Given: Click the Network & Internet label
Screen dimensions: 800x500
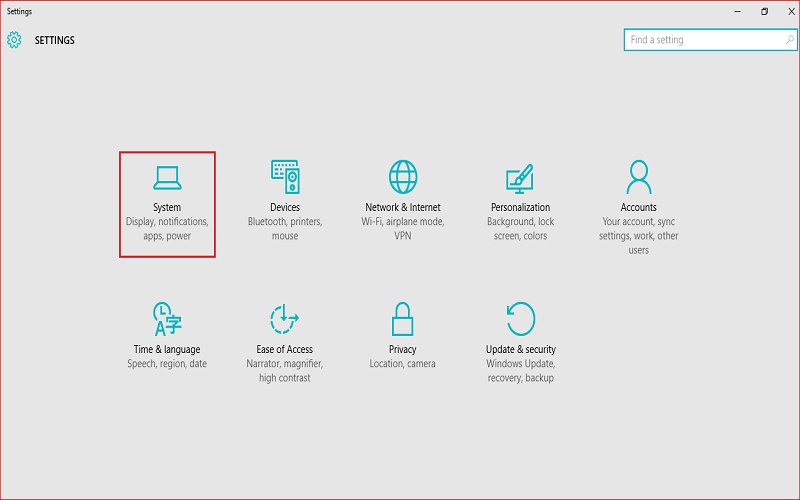Looking at the screenshot, I should click(403, 207).
